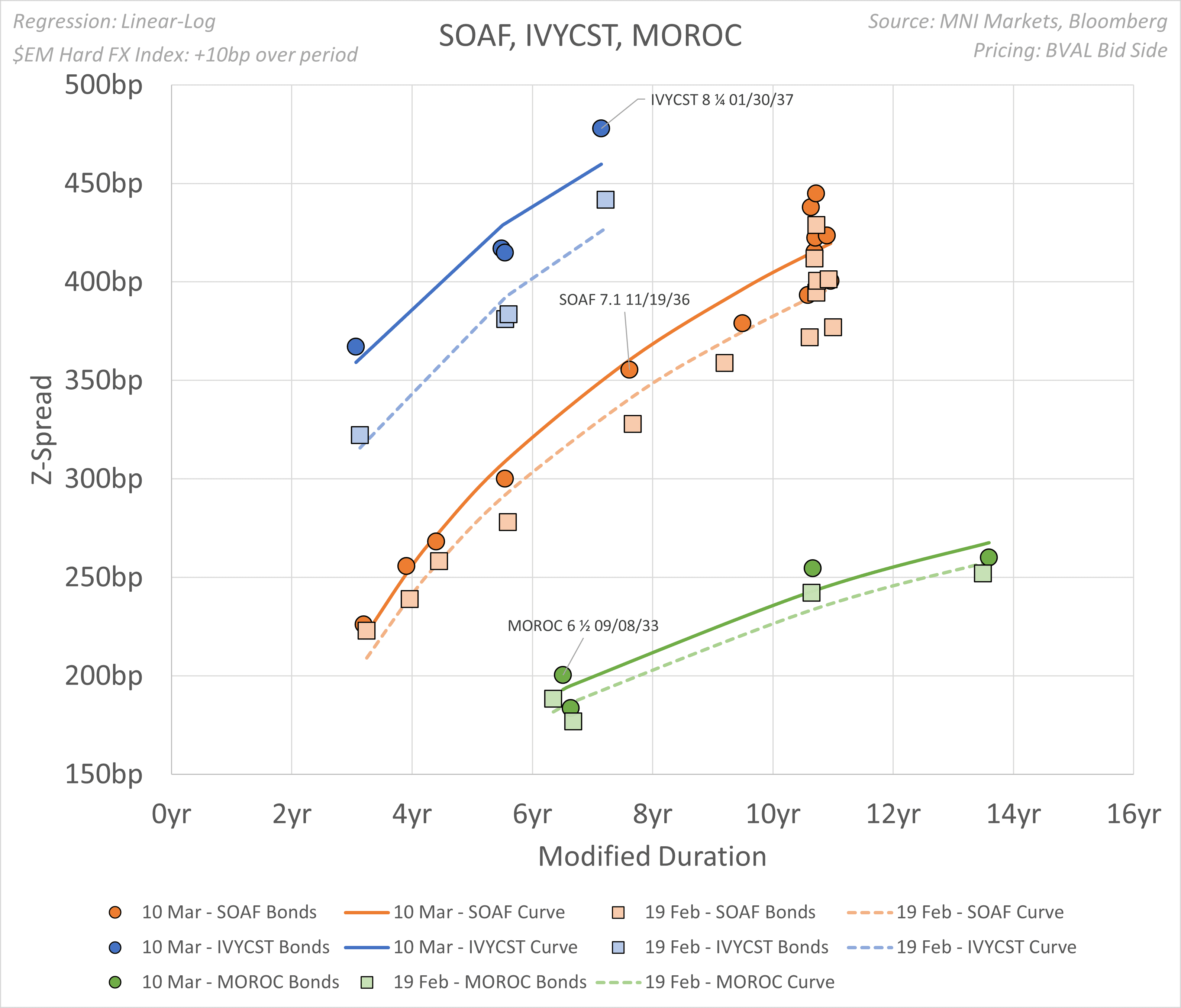
Task: Select the Z-Spread vertical axis title
Action: [42, 430]
